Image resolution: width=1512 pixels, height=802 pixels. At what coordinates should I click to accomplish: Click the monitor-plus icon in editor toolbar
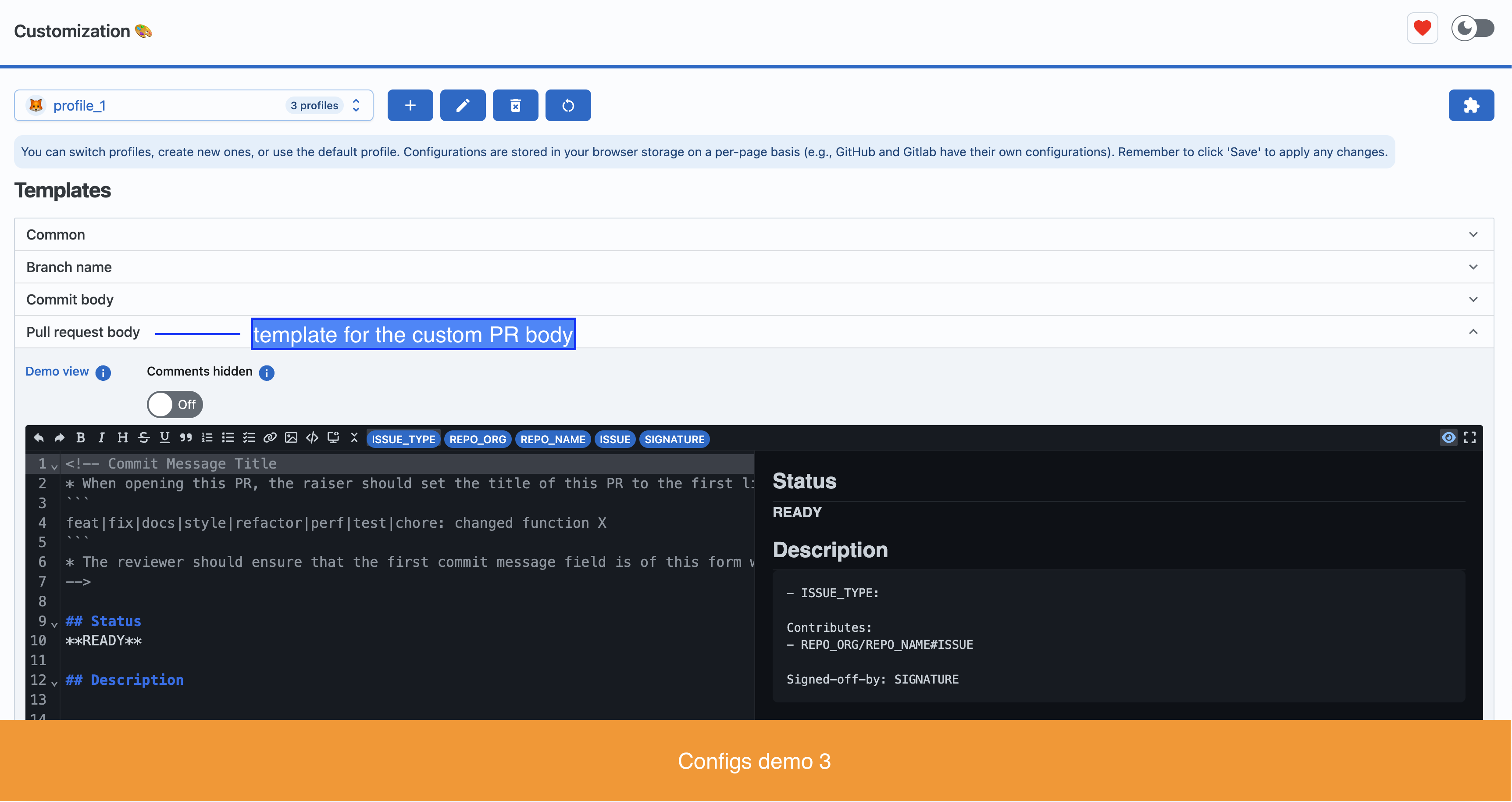pos(333,438)
